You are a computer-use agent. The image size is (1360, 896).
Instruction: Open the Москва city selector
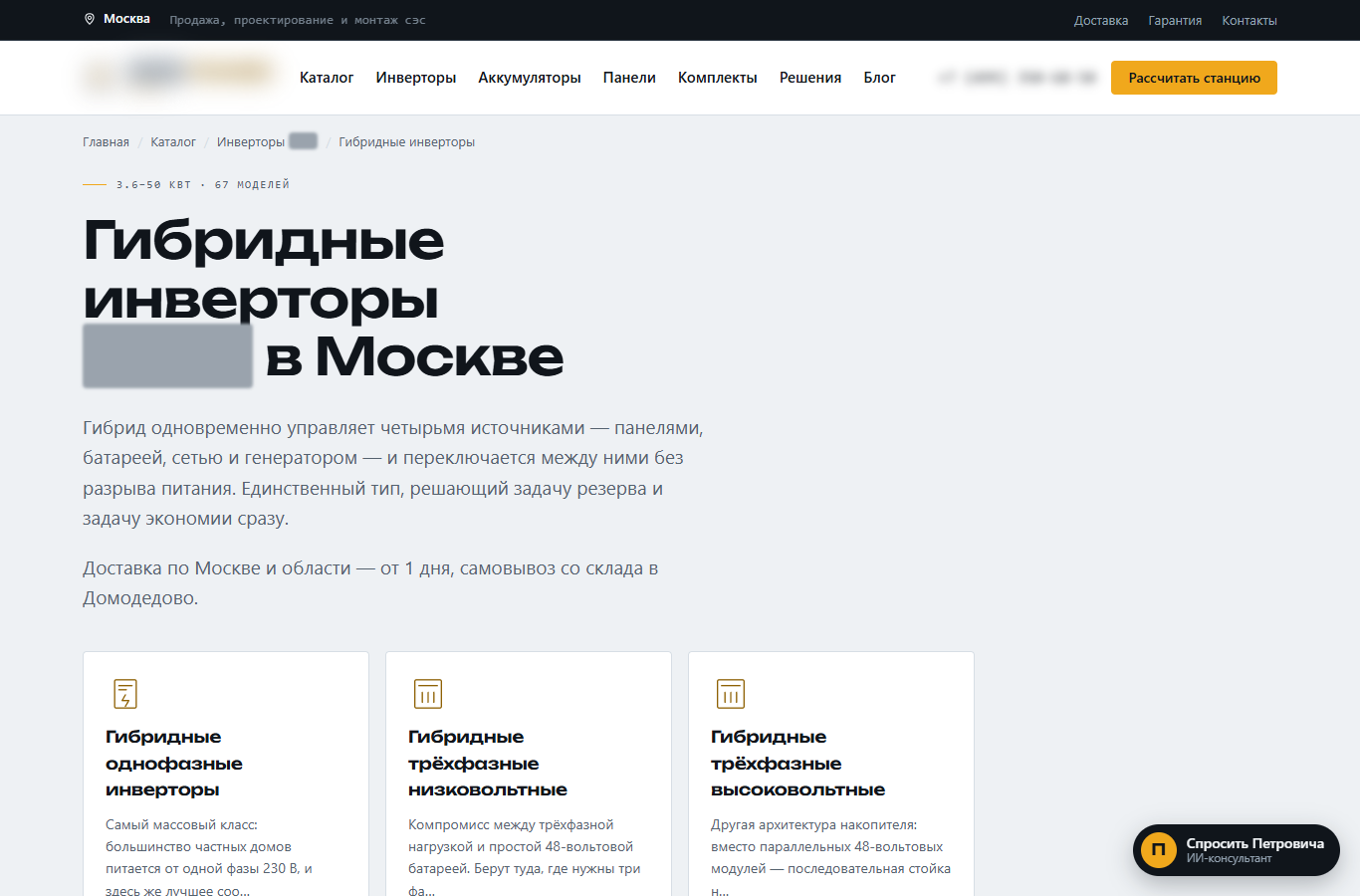pos(117,19)
